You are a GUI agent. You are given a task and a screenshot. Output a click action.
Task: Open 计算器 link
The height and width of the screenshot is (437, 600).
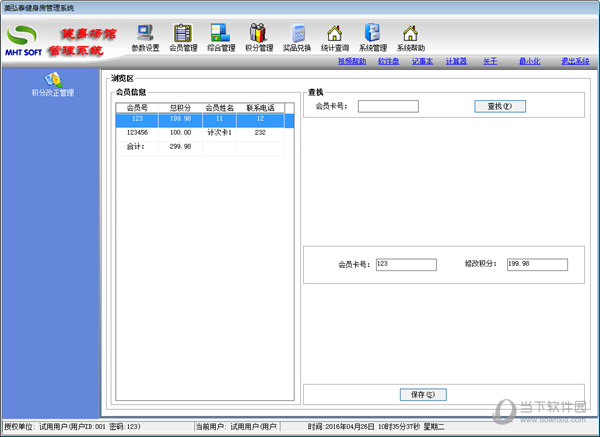[x=456, y=61]
